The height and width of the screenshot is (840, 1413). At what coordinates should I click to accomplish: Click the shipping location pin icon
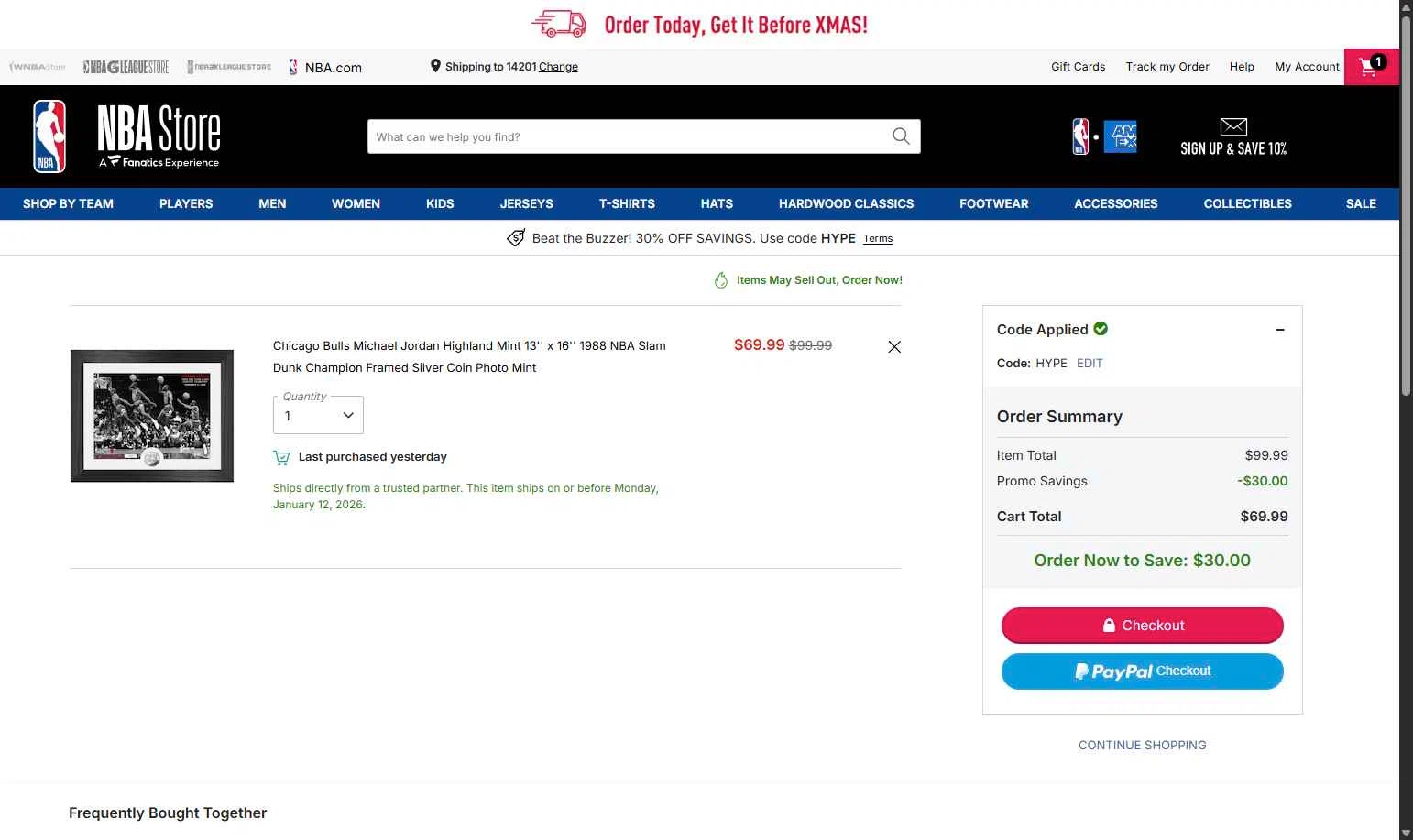click(435, 66)
